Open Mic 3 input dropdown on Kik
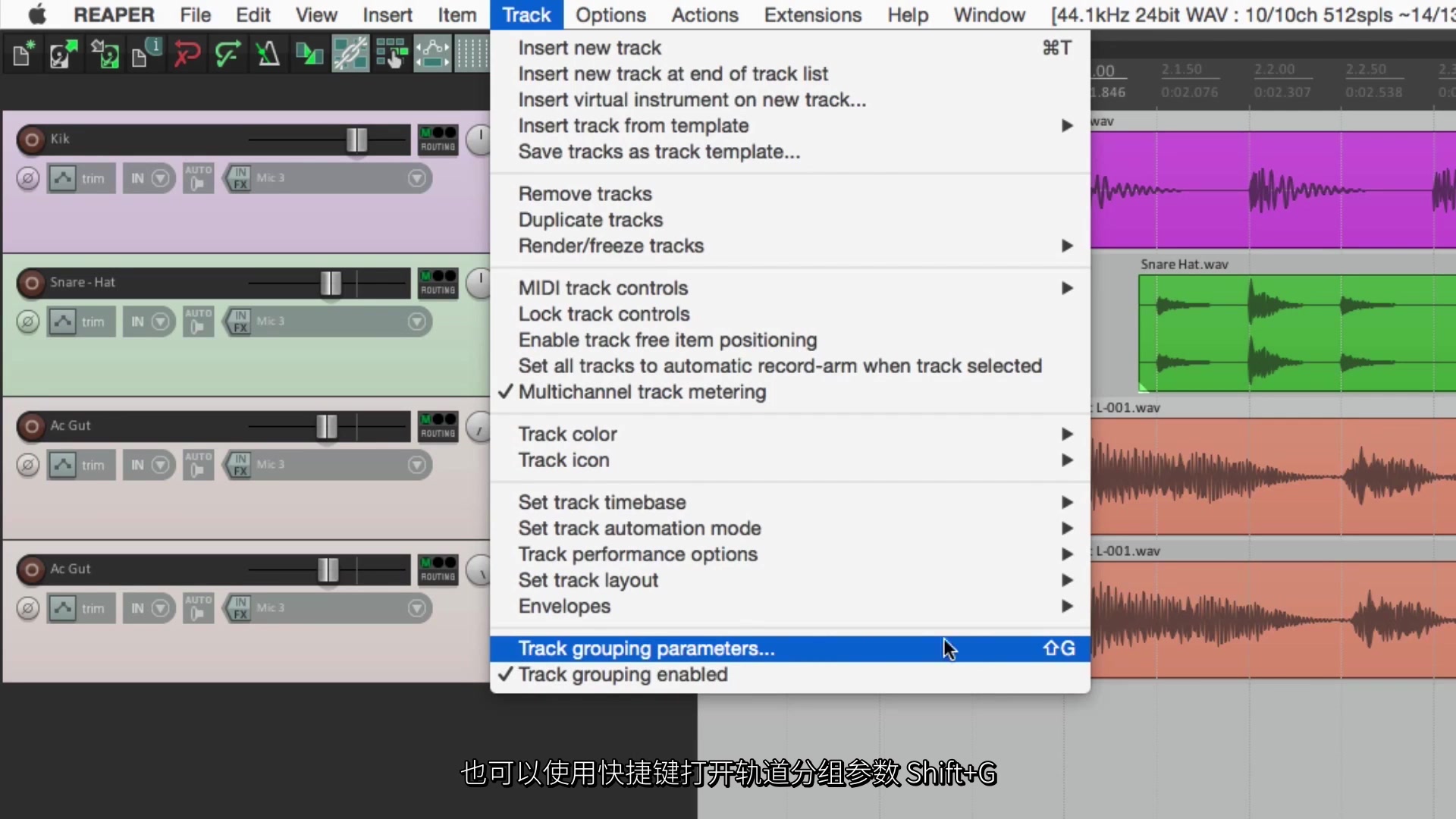The height and width of the screenshot is (819, 1456). (x=416, y=179)
